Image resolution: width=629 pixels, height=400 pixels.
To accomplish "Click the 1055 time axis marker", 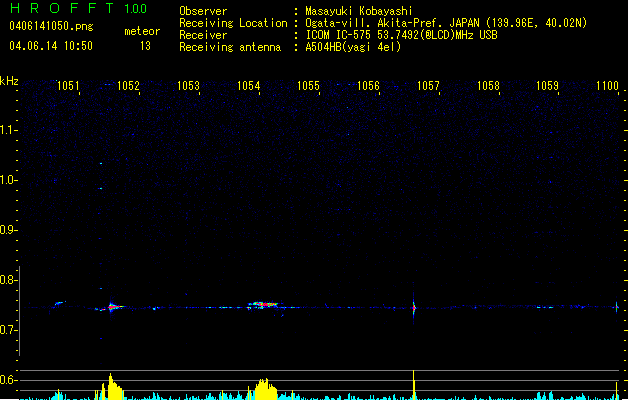I will click(308, 86).
